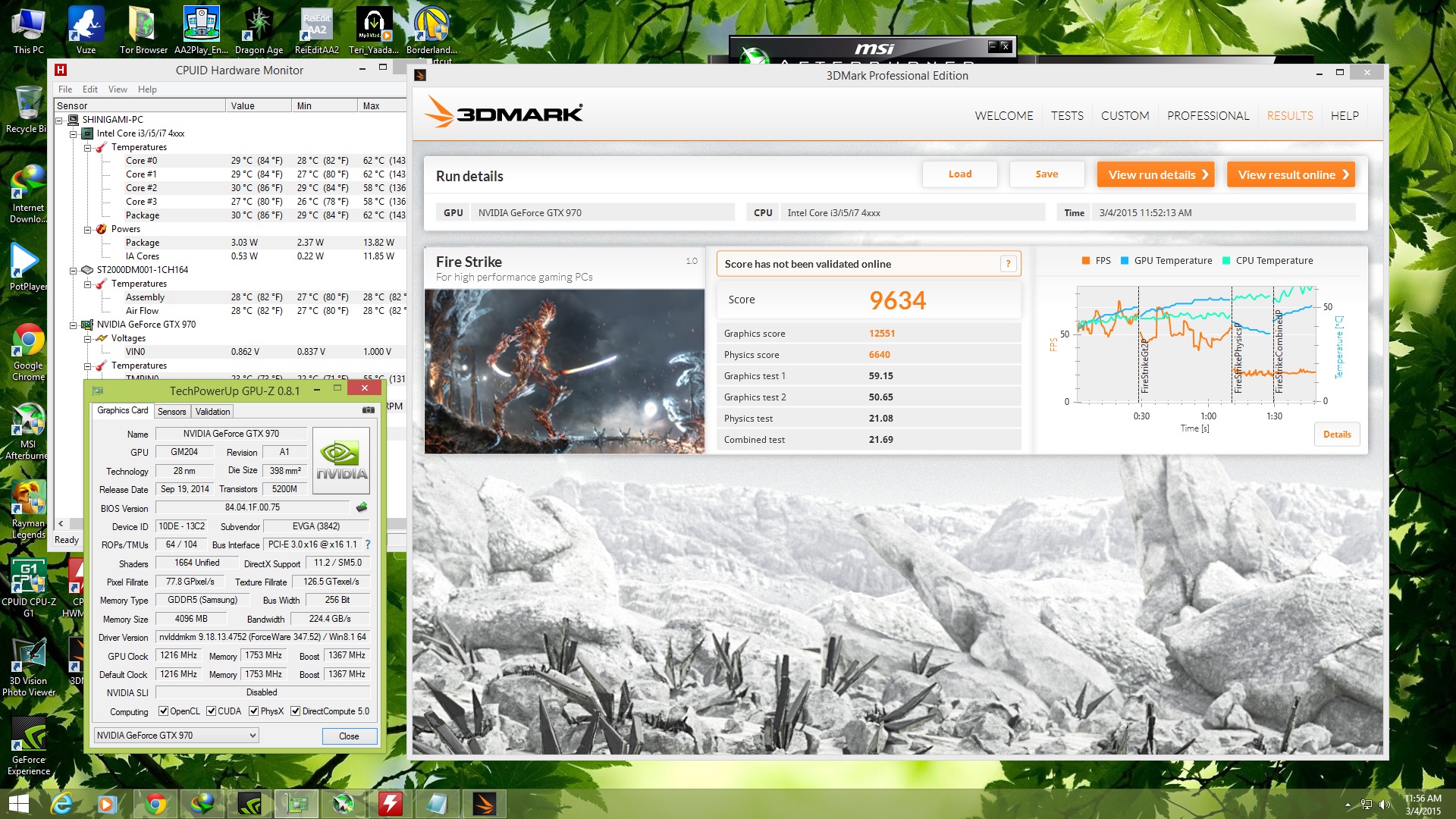Screen dimensions: 1456x819
Task: Click the GPU-Z screenshot camera icon
Action: (x=369, y=410)
